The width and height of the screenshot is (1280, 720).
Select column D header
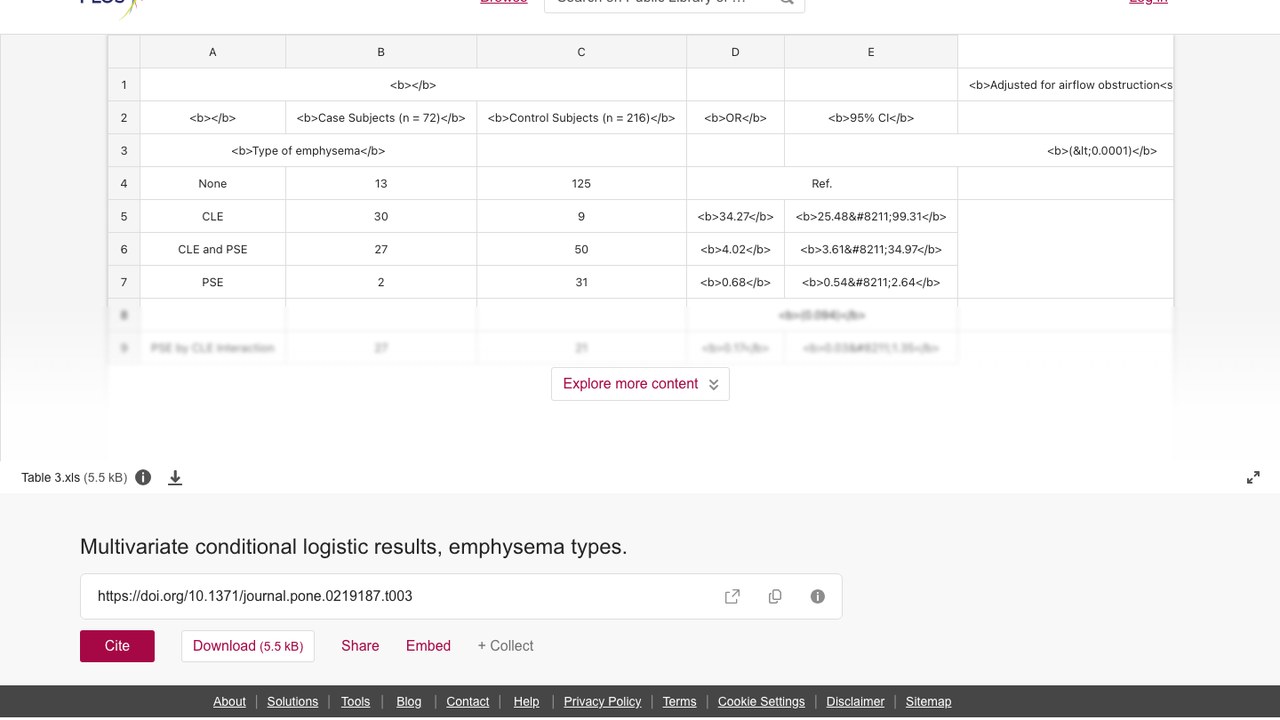(735, 52)
